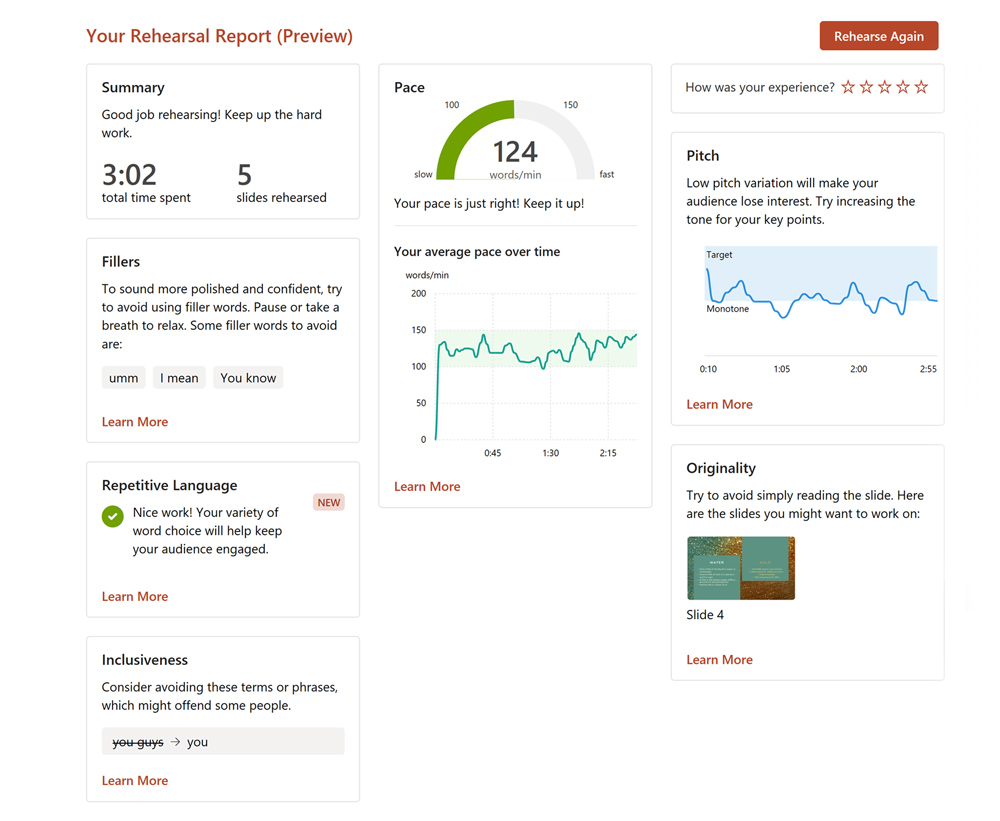Screen dimensions: 1000x821
Task: Click the Rehearse Again button
Action: coord(878,36)
